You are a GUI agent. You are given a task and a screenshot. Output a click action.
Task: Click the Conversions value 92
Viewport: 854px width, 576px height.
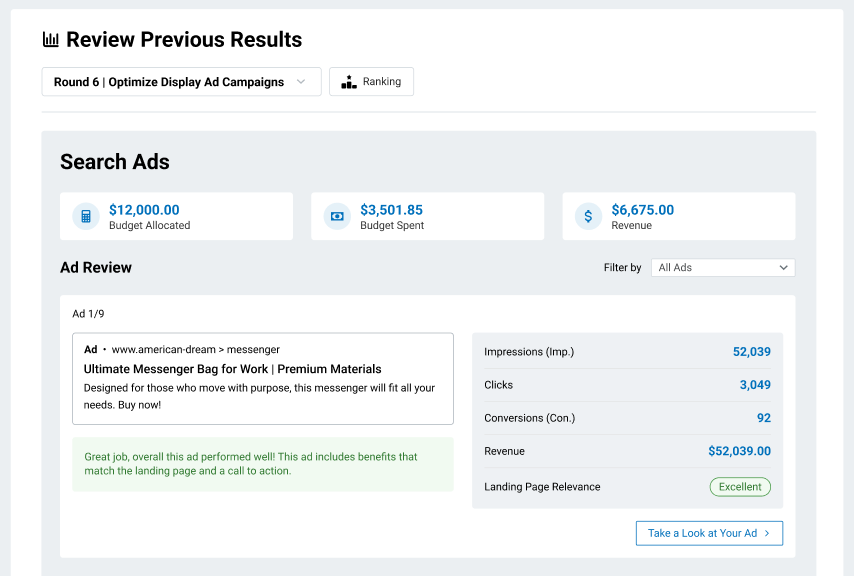click(763, 418)
